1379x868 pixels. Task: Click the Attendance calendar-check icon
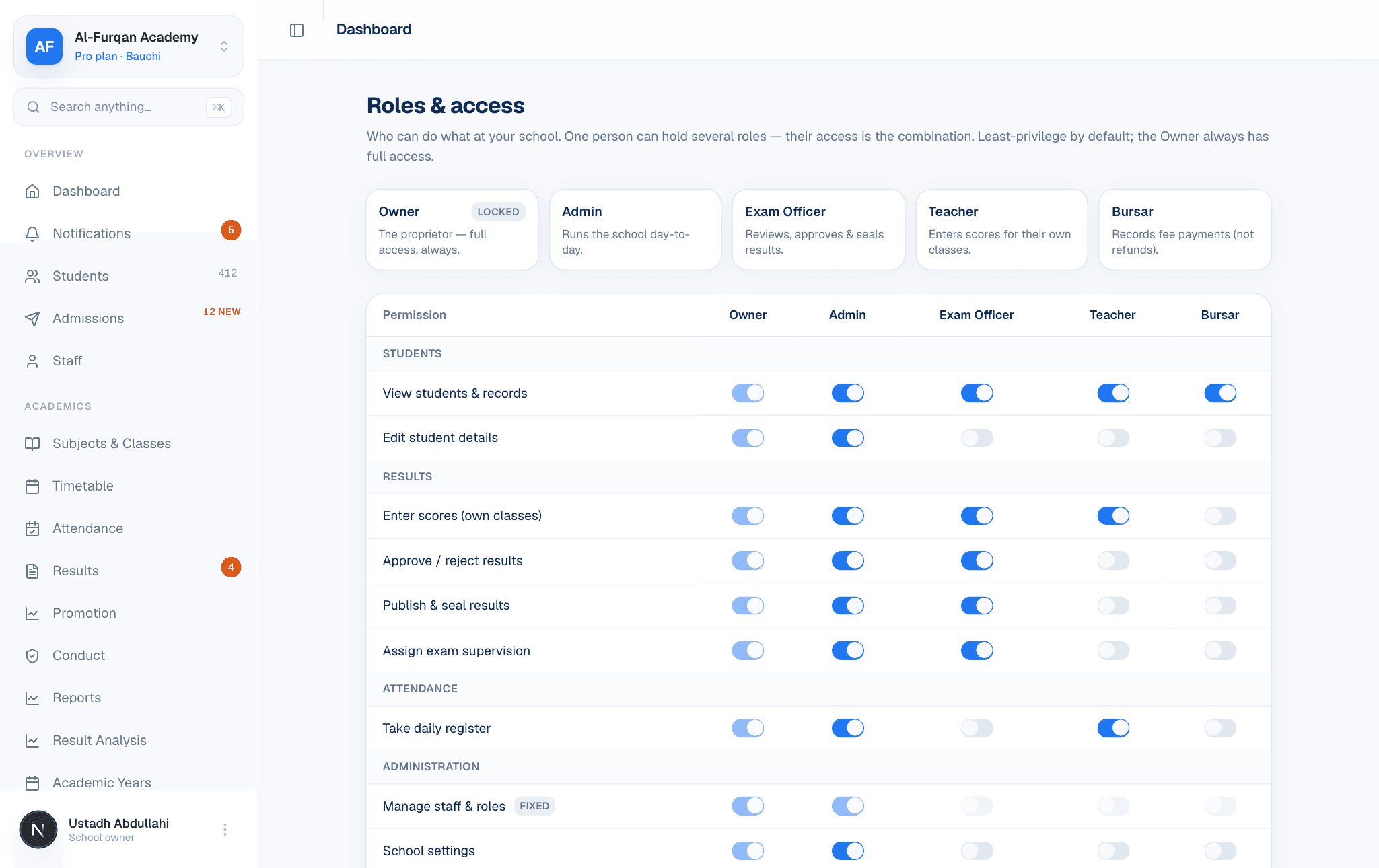coord(32,529)
